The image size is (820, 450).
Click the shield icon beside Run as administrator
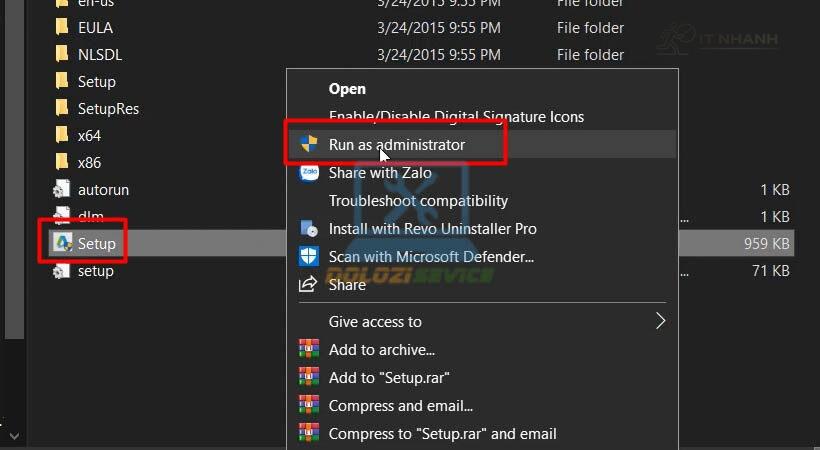point(309,145)
